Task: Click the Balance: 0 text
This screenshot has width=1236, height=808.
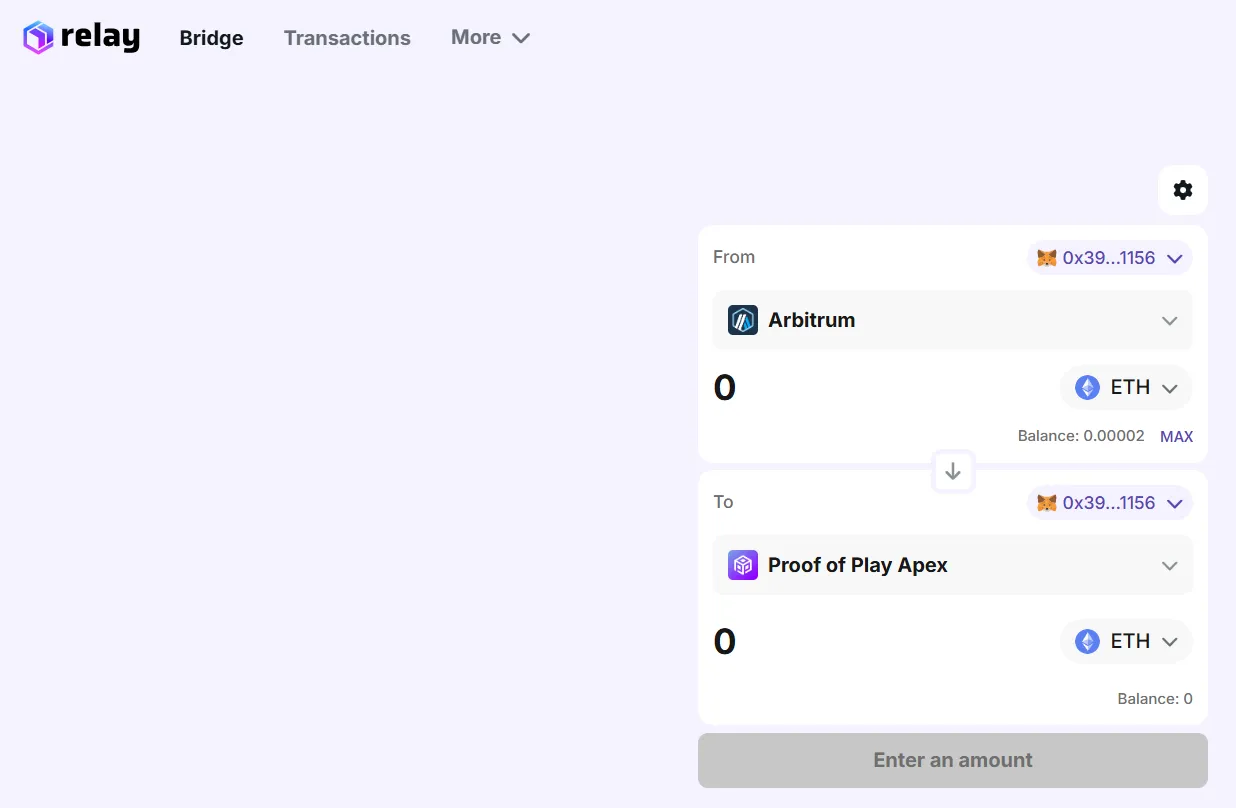Action: coord(1155,699)
